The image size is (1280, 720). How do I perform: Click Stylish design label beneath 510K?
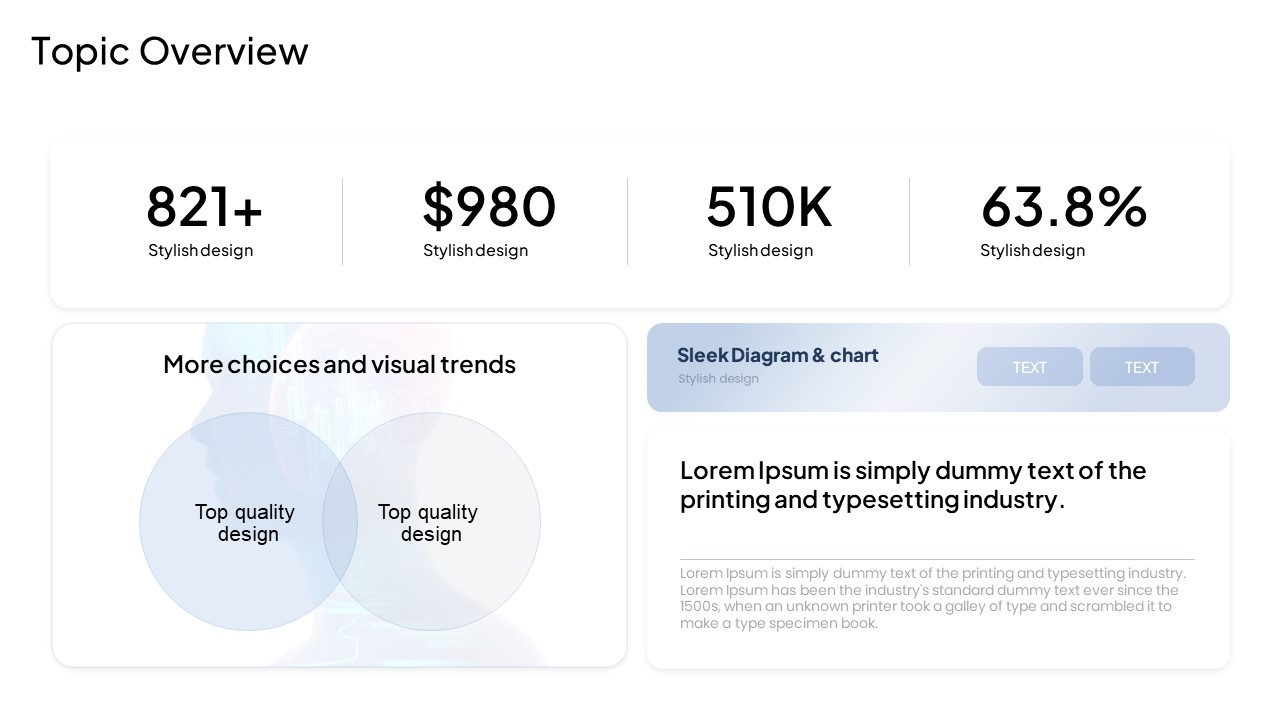760,250
